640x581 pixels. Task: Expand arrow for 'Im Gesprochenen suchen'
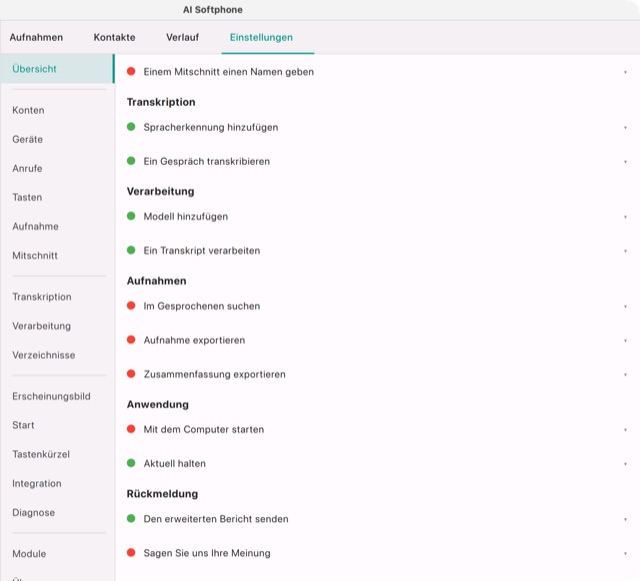[625, 307]
